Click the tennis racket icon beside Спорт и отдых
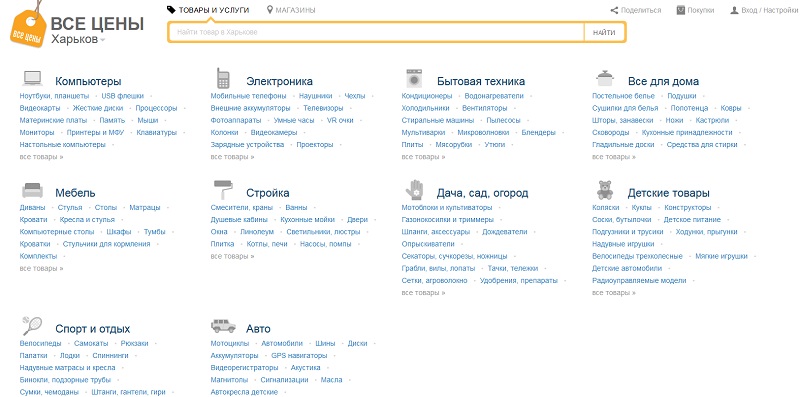800x397 pixels. click(32, 325)
